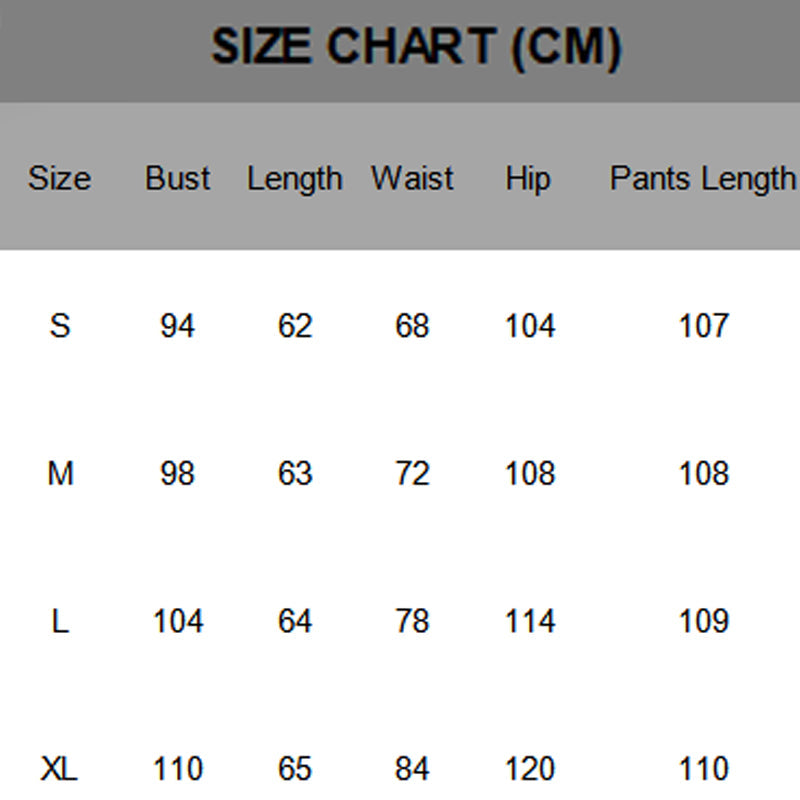The image size is (800, 800).
Task: Click pants length 107 for size S
Action: 703,326
